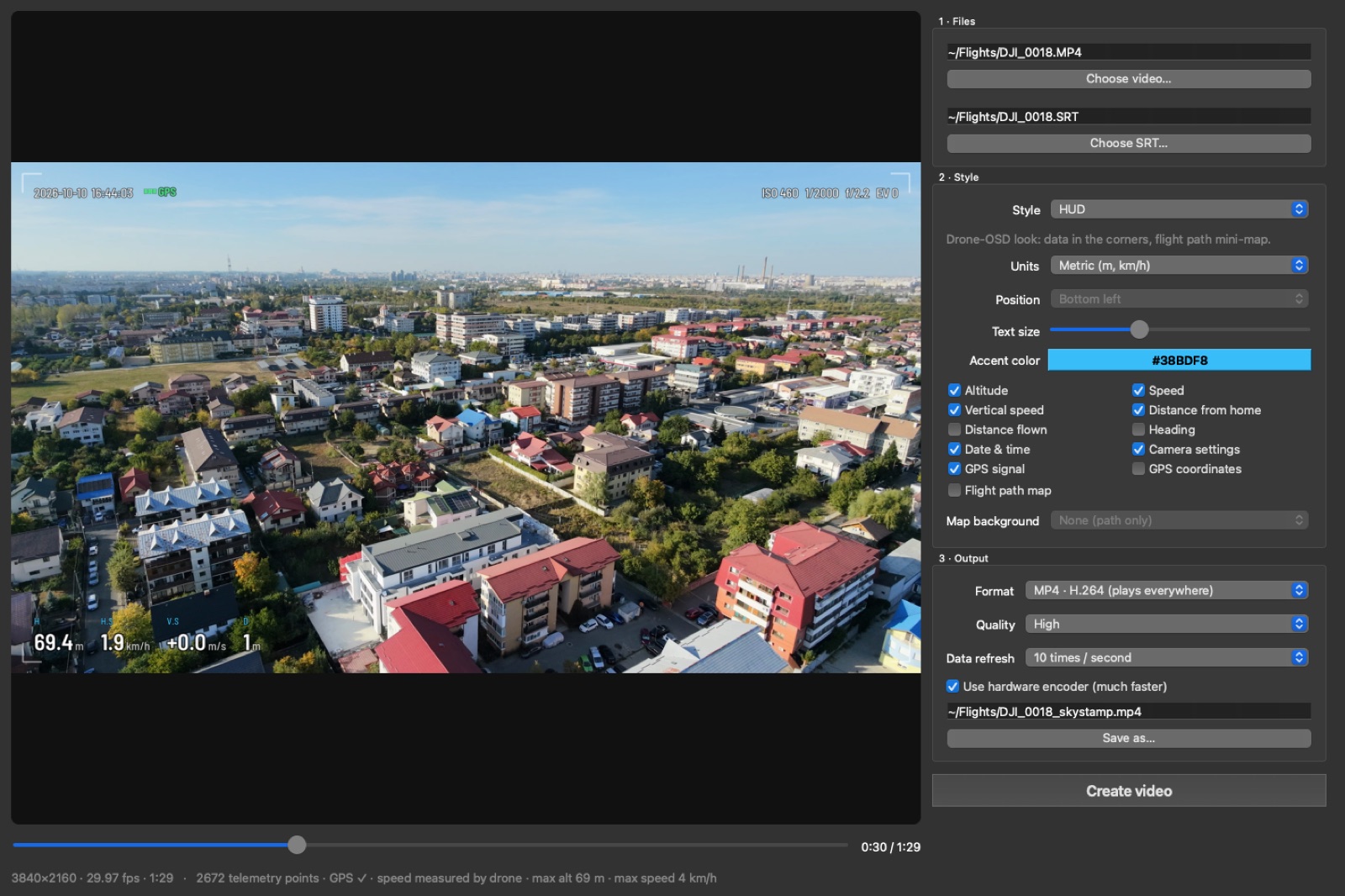Uncheck the Camera settings checkbox
Screen dimensions: 1345x896
click(x=1138, y=450)
